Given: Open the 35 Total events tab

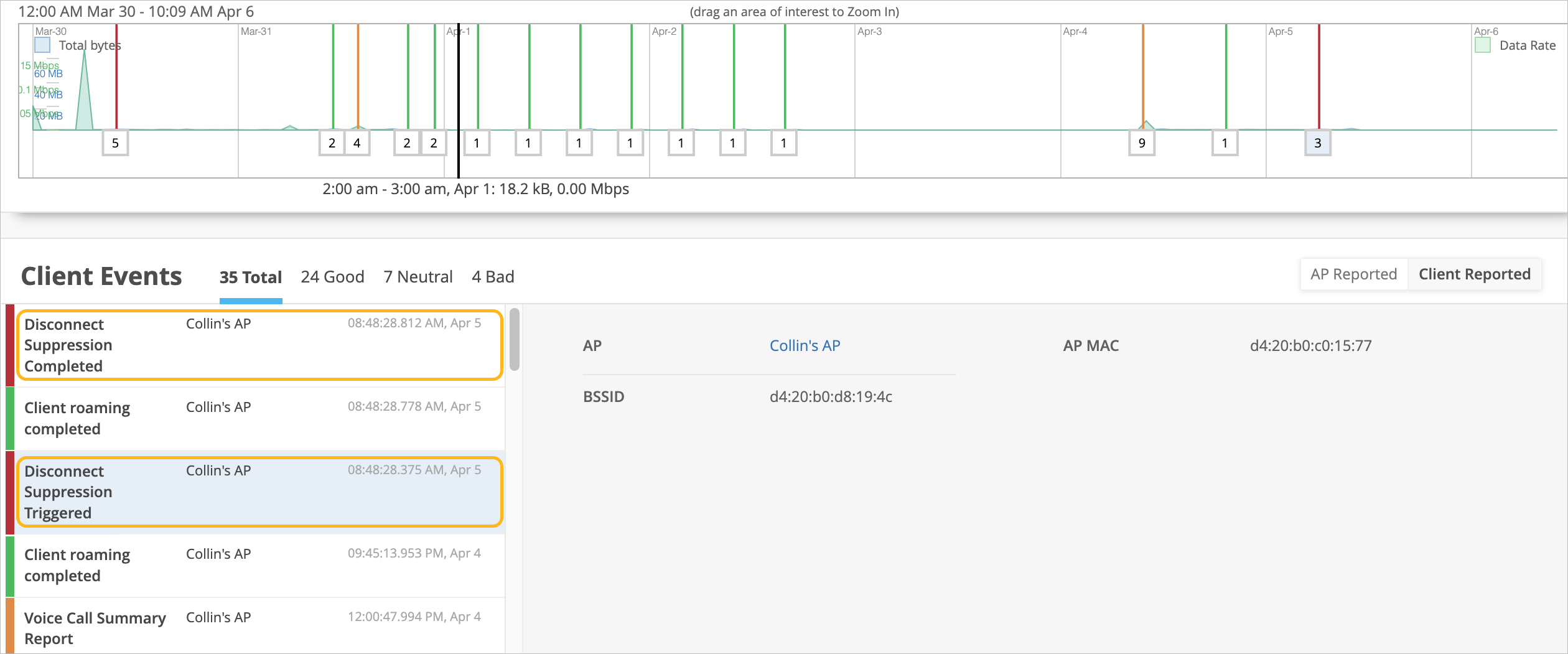Looking at the screenshot, I should [x=250, y=277].
